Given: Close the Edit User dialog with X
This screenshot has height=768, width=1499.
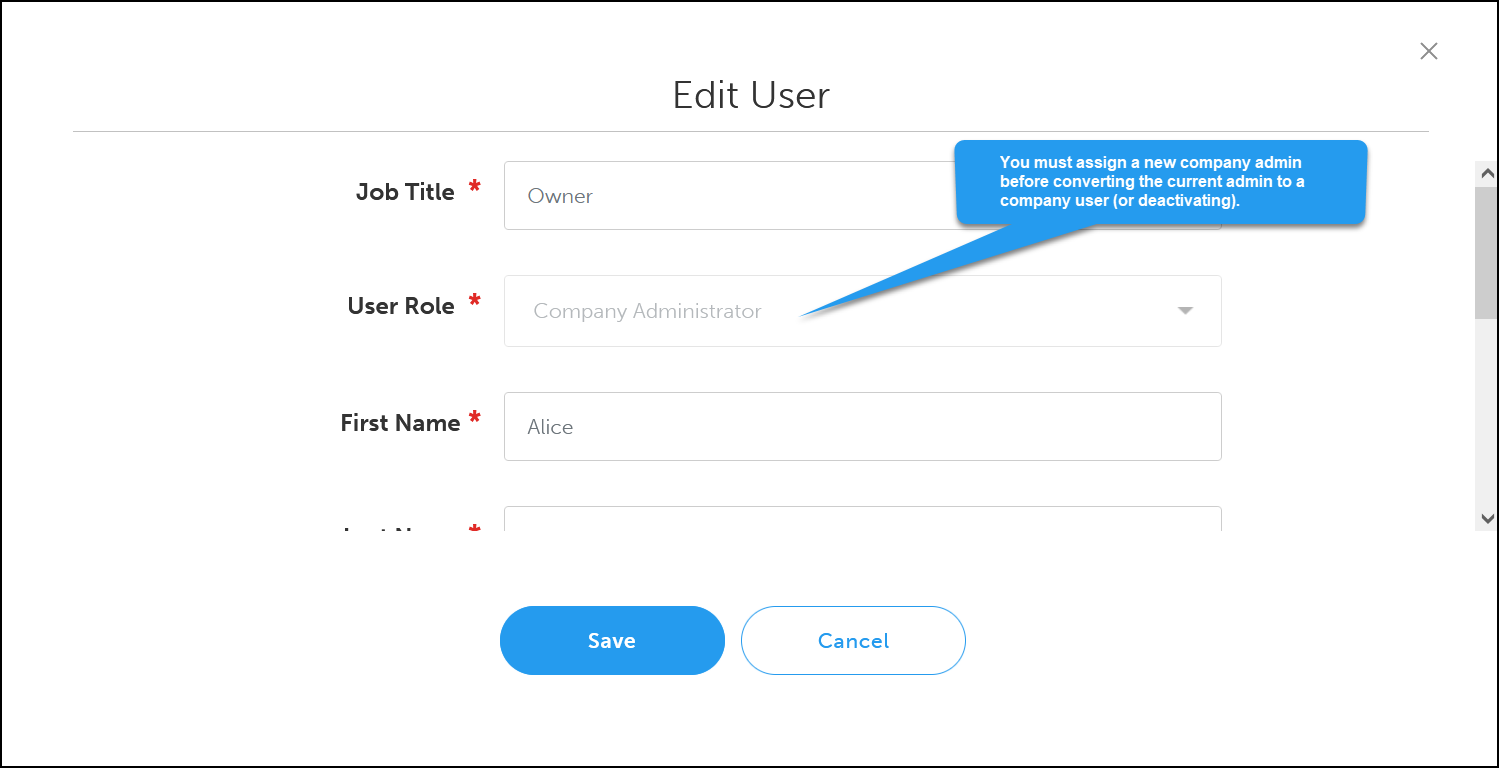Looking at the screenshot, I should (x=1428, y=52).
